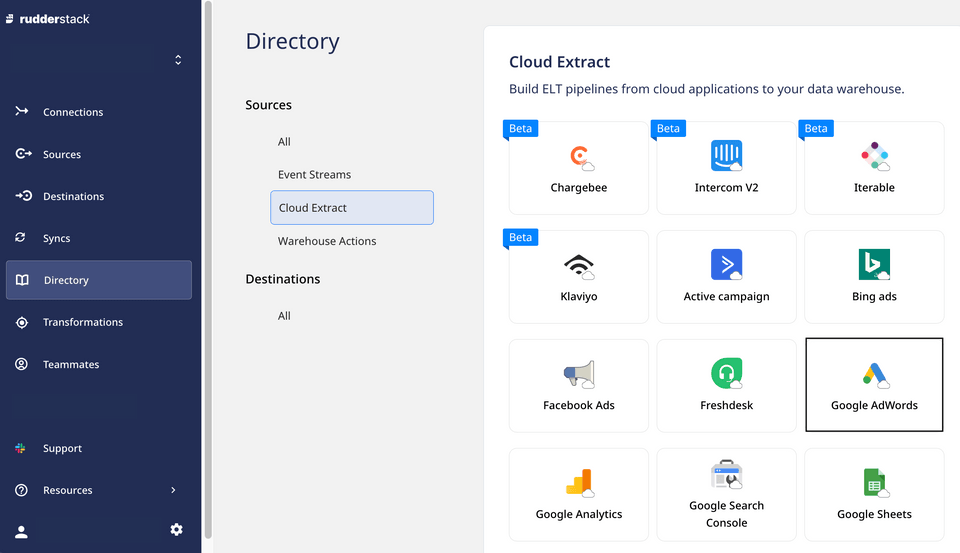Click the Destinations sidebar icon
Viewport: 960px width, 553px height.
(23, 196)
